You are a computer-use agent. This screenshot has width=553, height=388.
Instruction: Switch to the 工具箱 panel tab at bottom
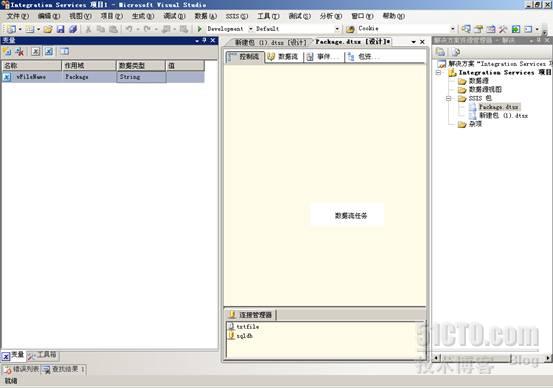(x=42, y=355)
